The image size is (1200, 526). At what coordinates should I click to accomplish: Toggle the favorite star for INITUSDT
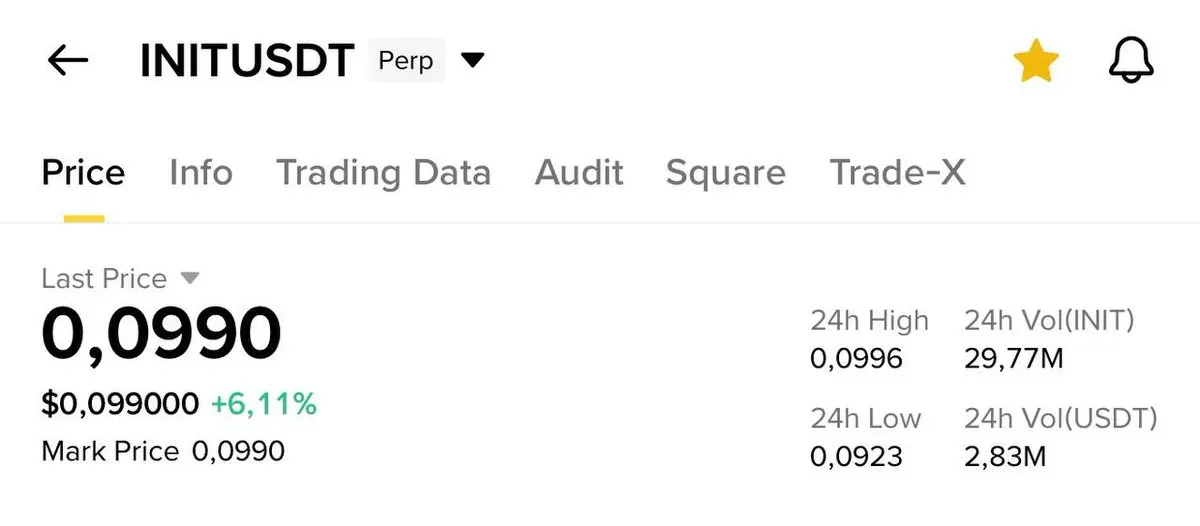(1036, 62)
